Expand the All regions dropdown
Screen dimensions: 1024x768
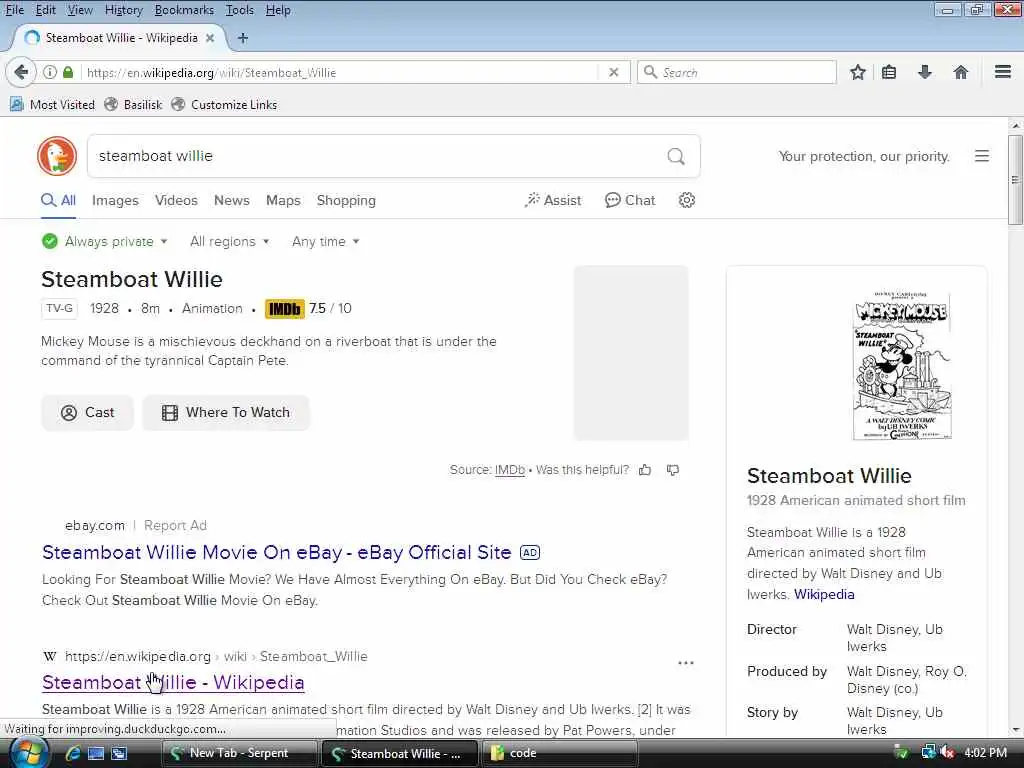(x=229, y=242)
